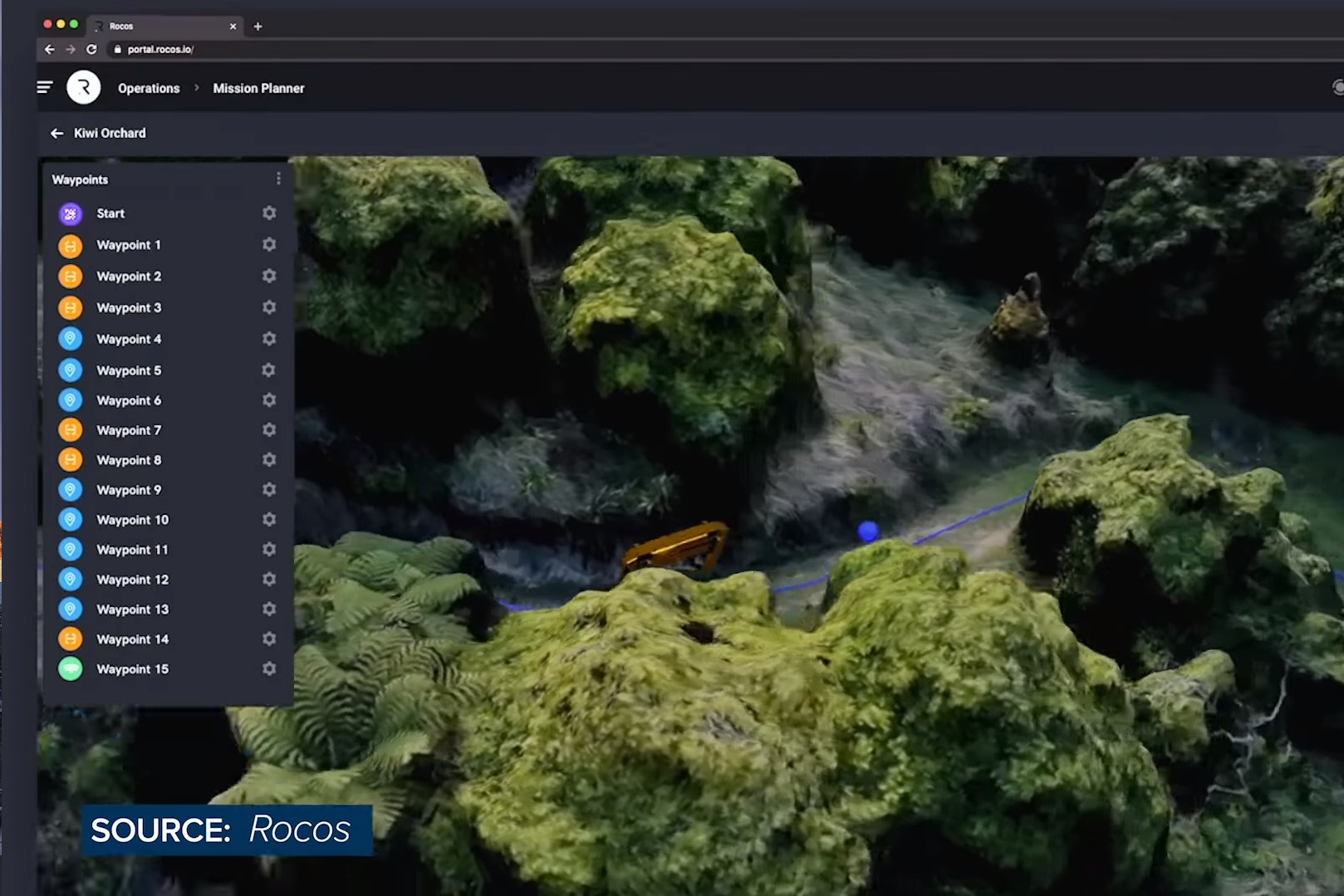The height and width of the screenshot is (896, 1344).
Task: Open gear settings for Waypoint 12
Action: 269,580
